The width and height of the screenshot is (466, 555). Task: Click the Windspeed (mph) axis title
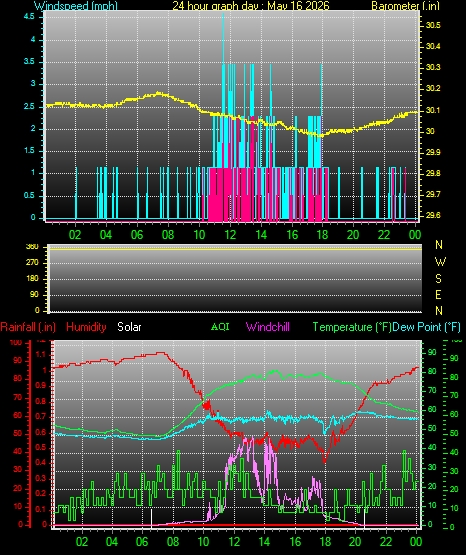tap(76, 5)
